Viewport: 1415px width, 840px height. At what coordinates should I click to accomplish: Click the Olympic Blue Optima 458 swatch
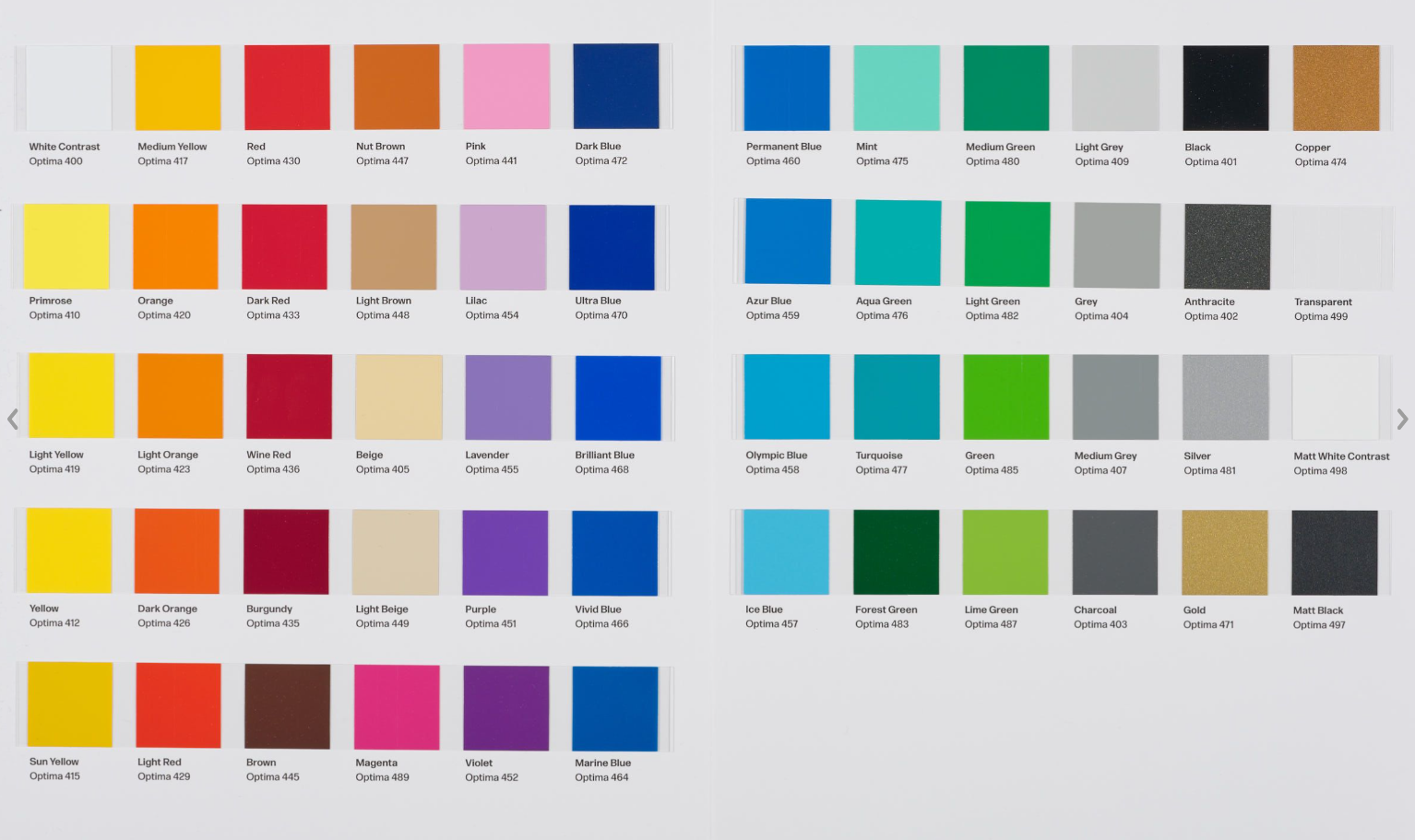(787, 397)
